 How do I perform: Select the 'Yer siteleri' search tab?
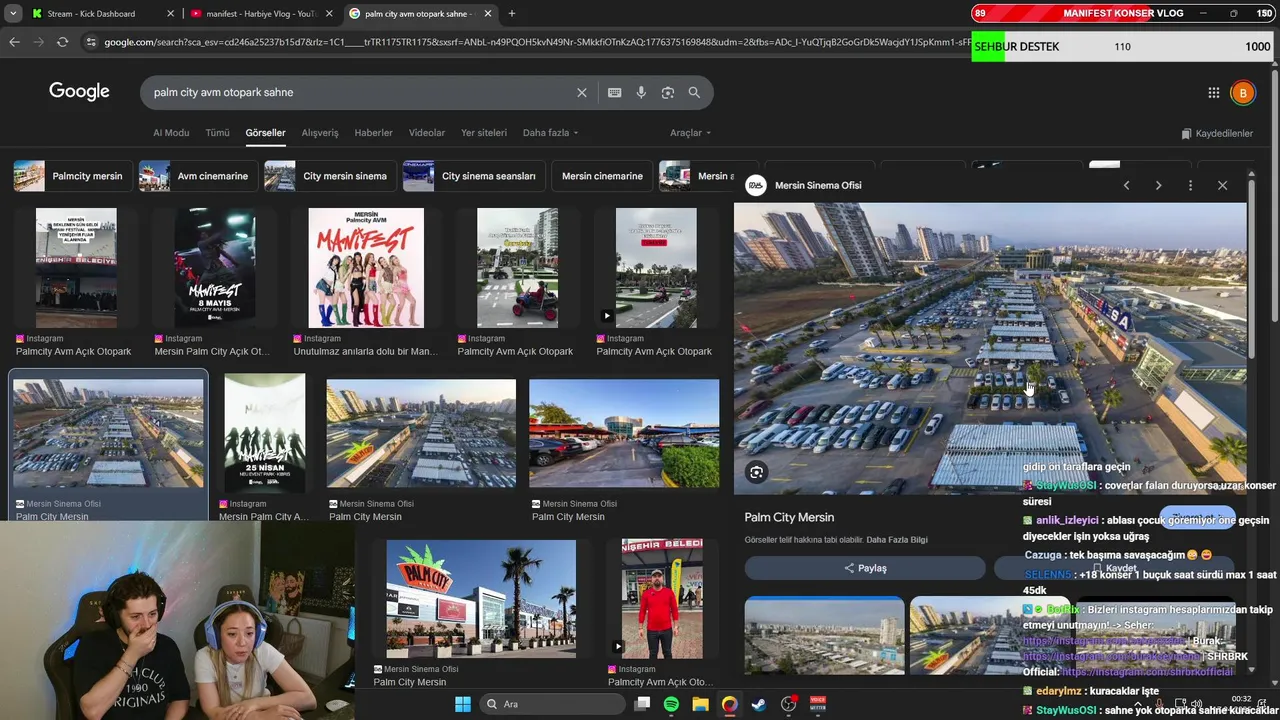tap(484, 133)
